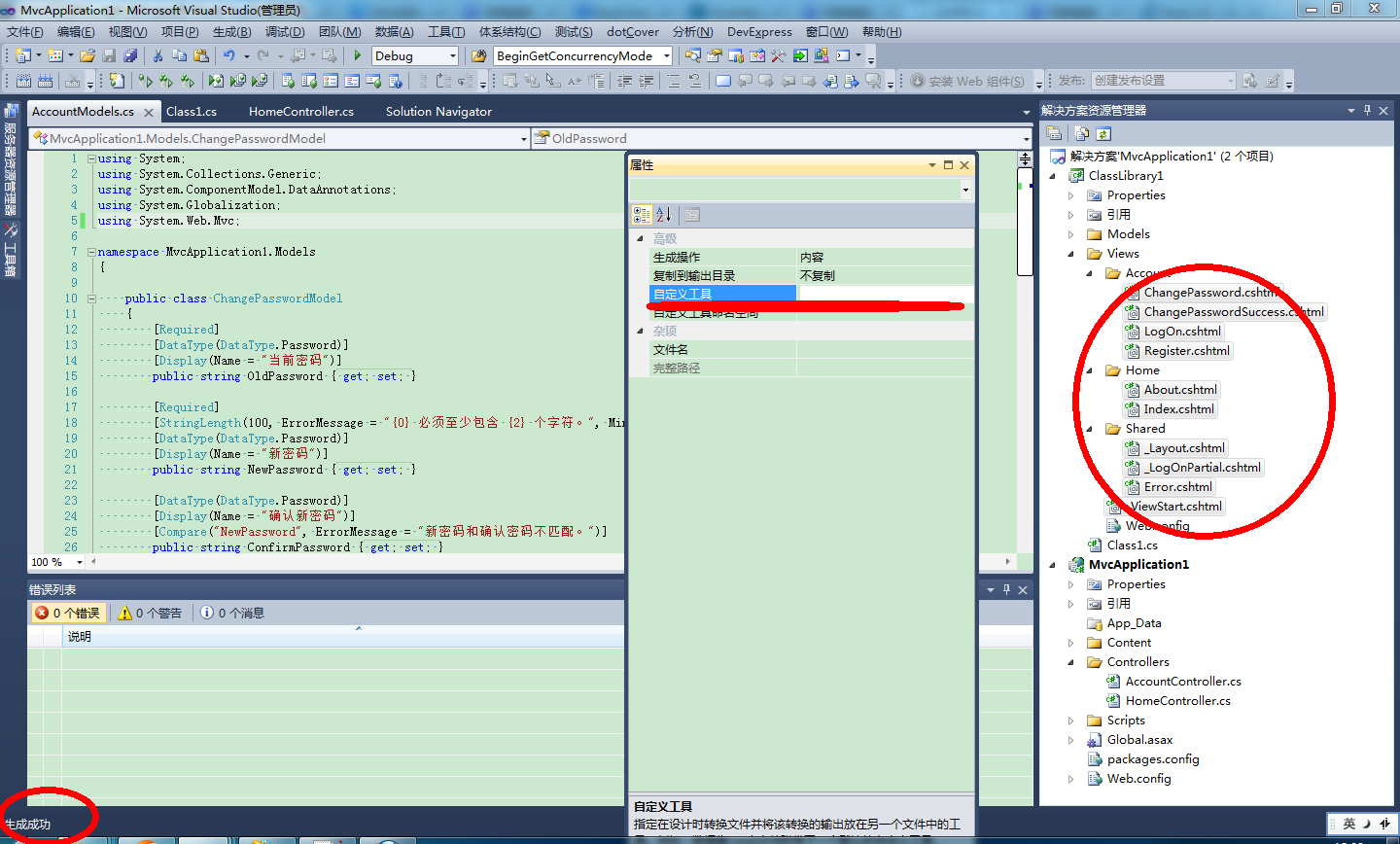Click Refresh icon in Solution Explorer toolbar
The width and height of the screenshot is (1400, 844).
pos(1103,133)
